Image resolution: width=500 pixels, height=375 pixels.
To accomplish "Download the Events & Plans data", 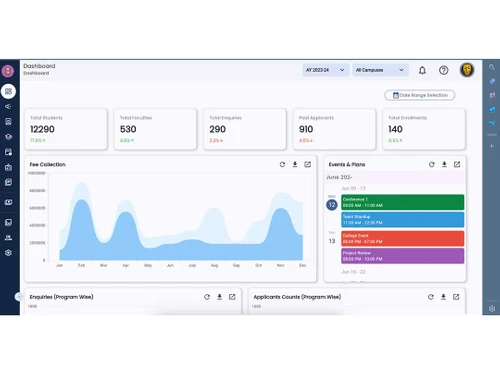I will [x=444, y=164].
